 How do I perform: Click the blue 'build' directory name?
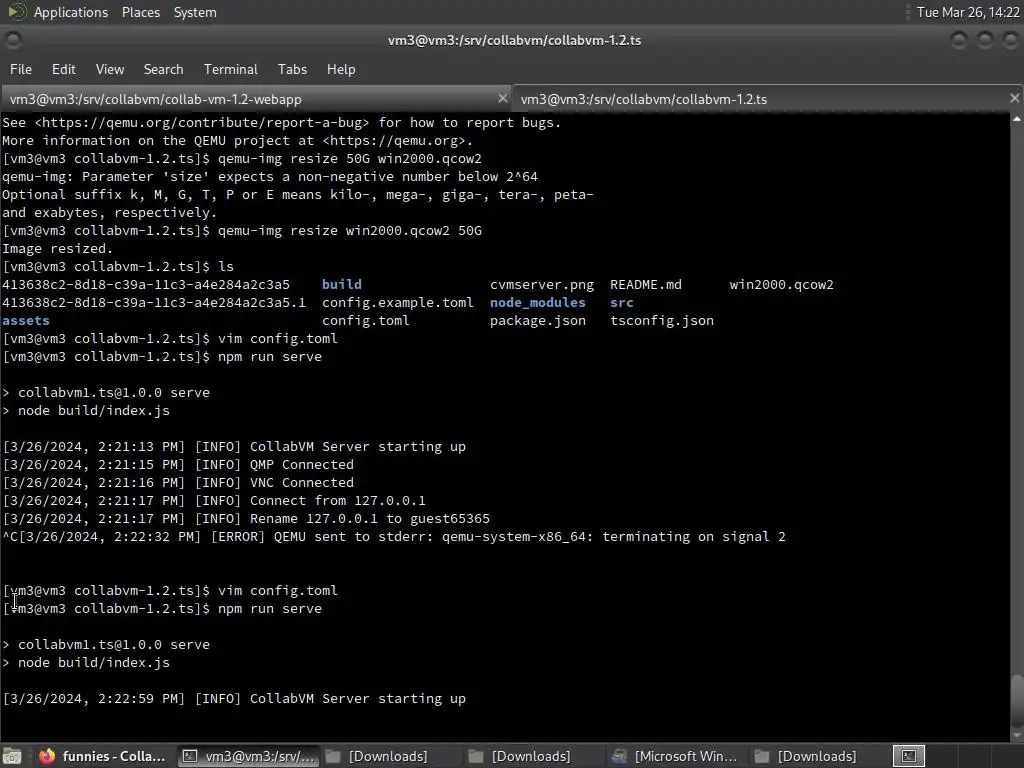point(342,285)
